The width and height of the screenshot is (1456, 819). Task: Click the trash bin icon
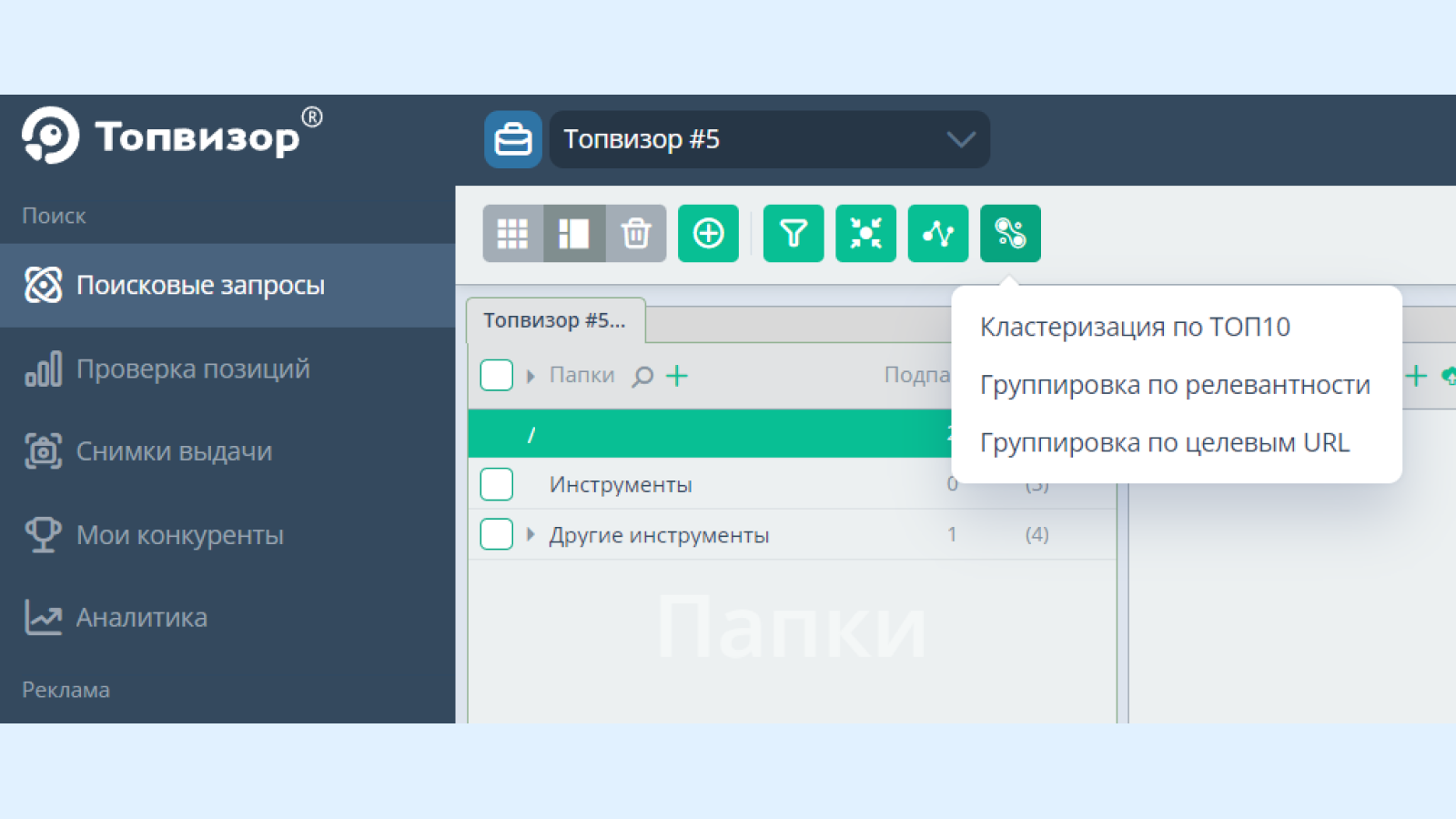tap(636, 234)
